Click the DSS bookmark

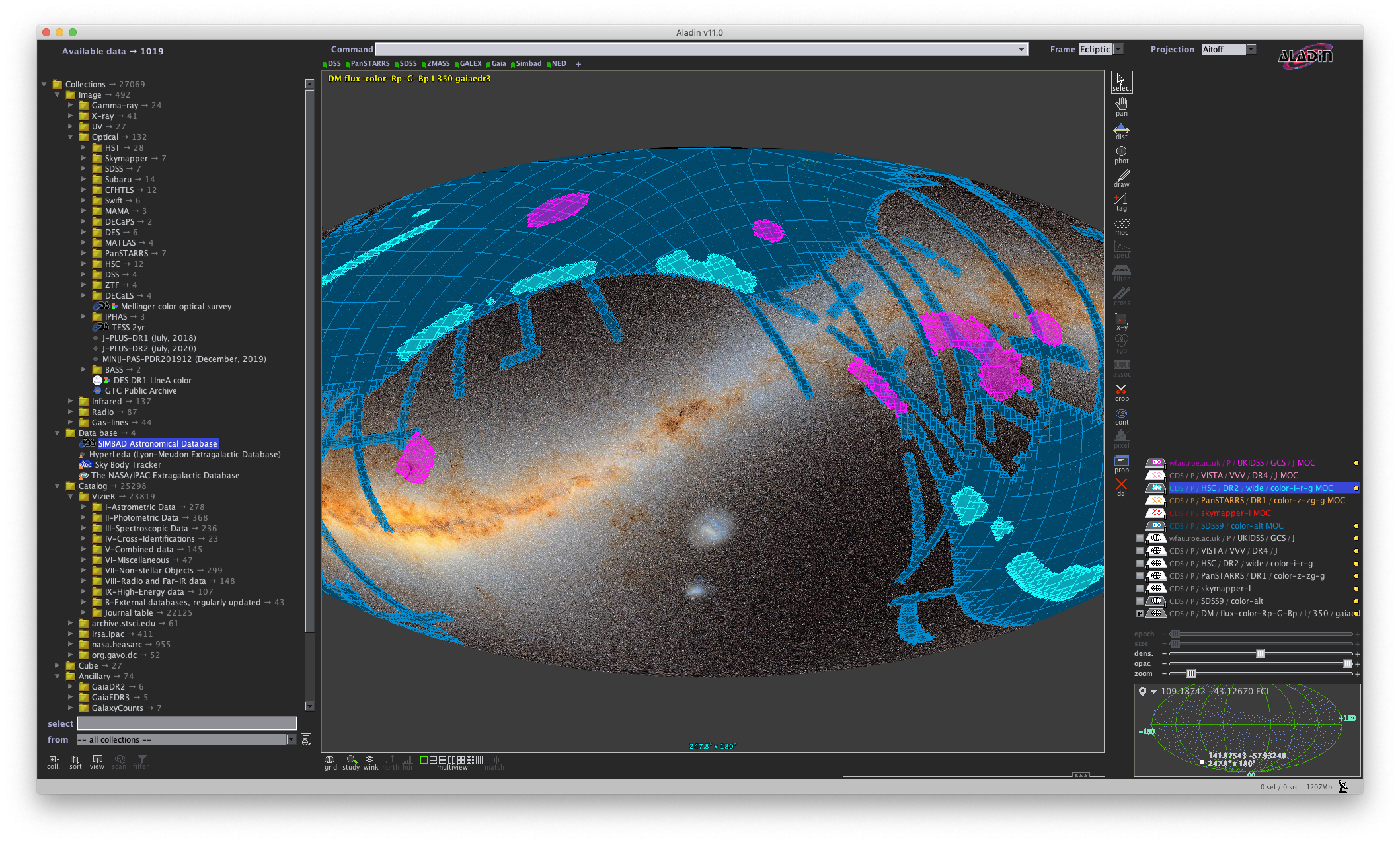[332, 64]
